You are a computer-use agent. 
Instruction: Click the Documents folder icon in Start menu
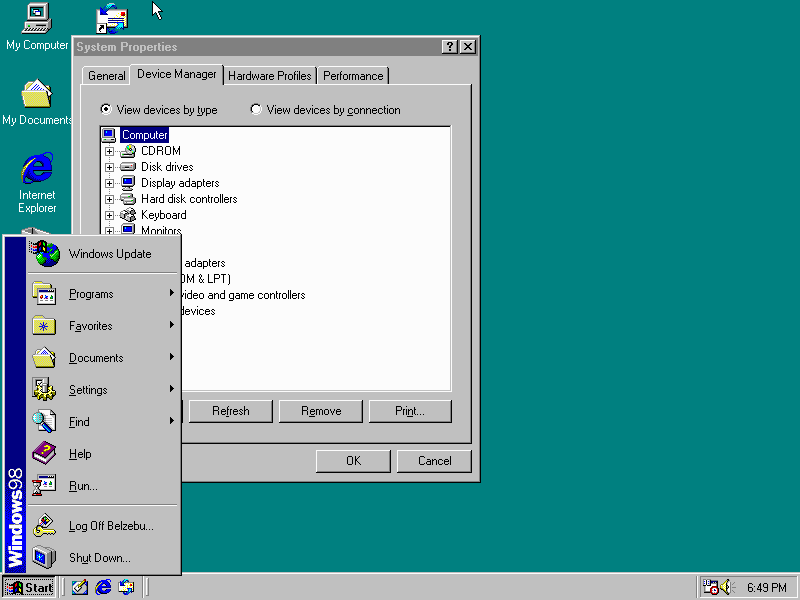pos(44,358)
